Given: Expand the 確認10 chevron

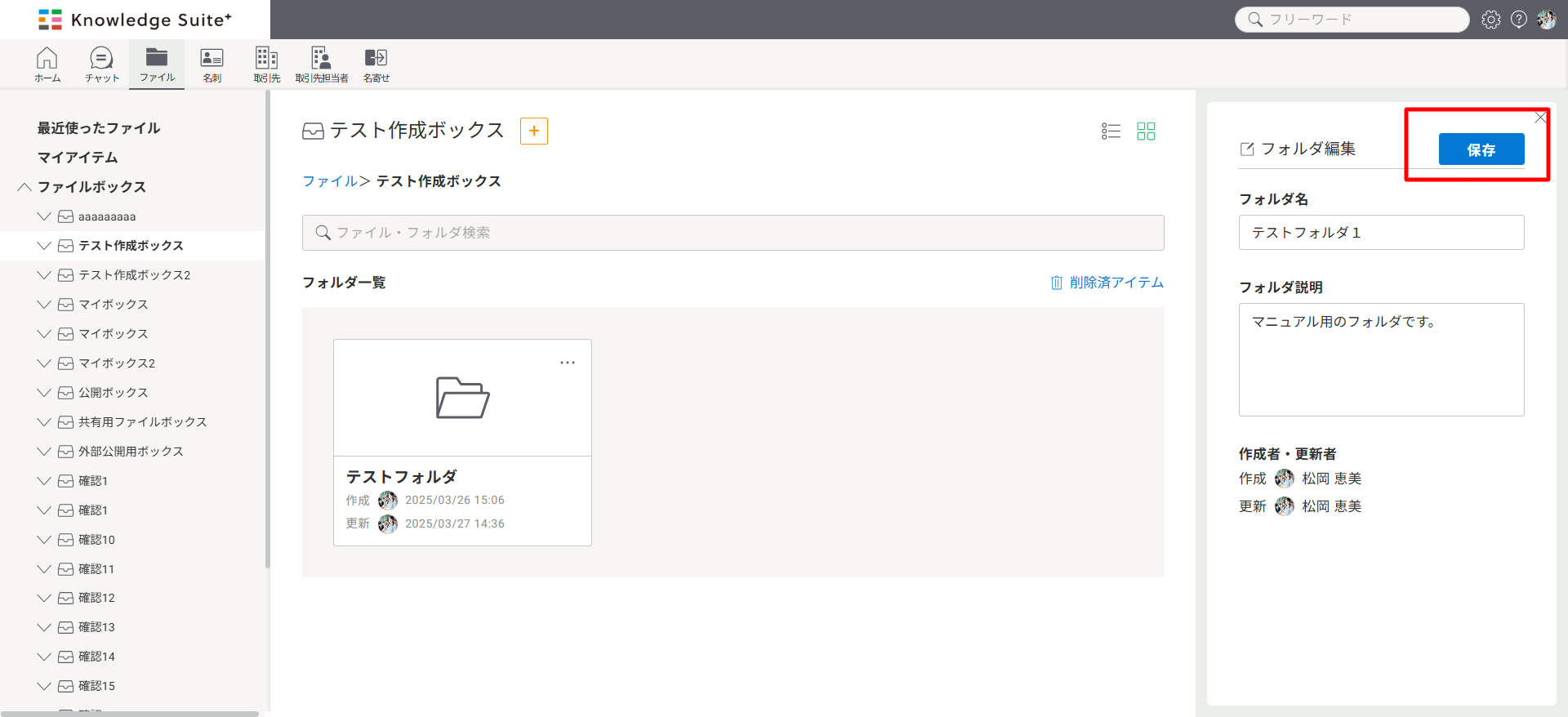Looking at the screenshot, I should point(44,540).
